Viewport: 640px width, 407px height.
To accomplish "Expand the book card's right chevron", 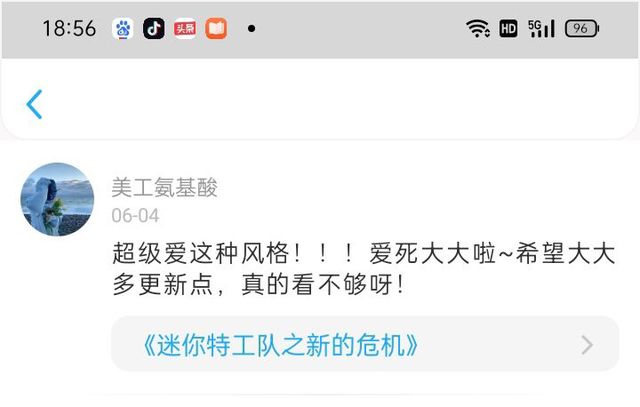I will pos(587,345).
